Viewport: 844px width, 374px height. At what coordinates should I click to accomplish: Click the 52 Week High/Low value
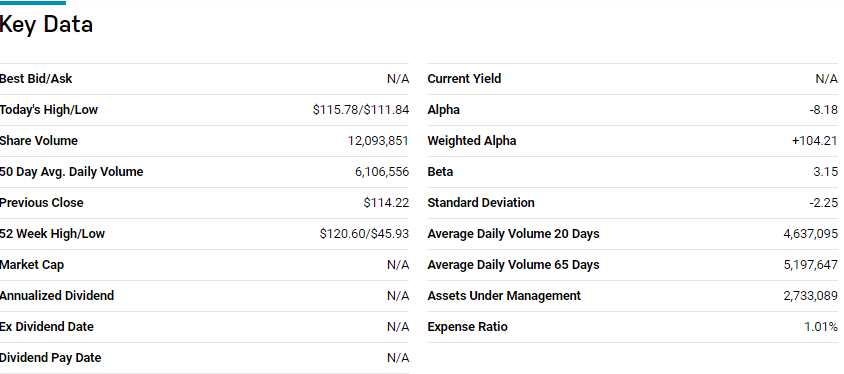[364, 234]
